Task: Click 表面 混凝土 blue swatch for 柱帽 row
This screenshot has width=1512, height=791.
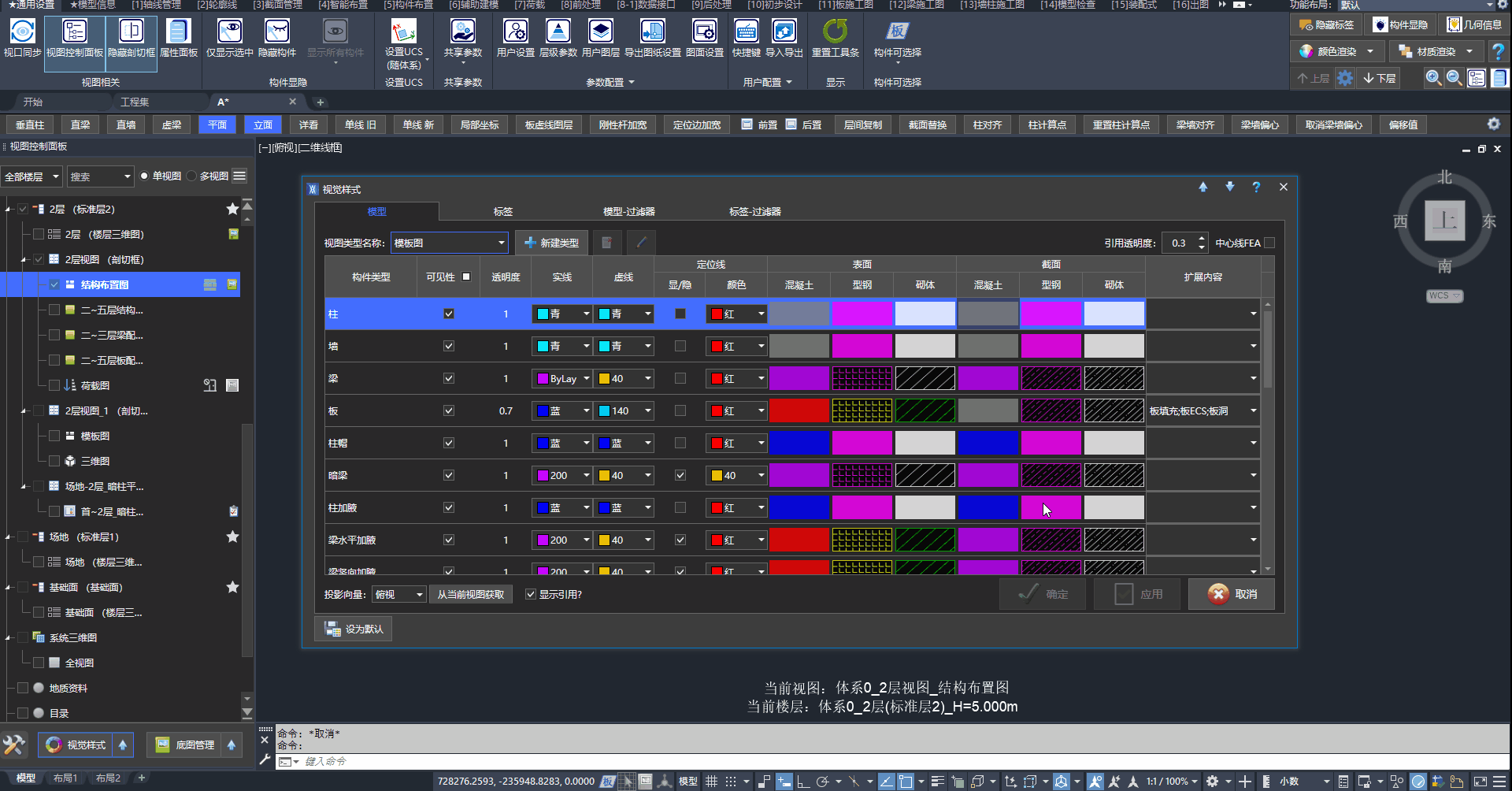Action: click(x=799, y=443)
